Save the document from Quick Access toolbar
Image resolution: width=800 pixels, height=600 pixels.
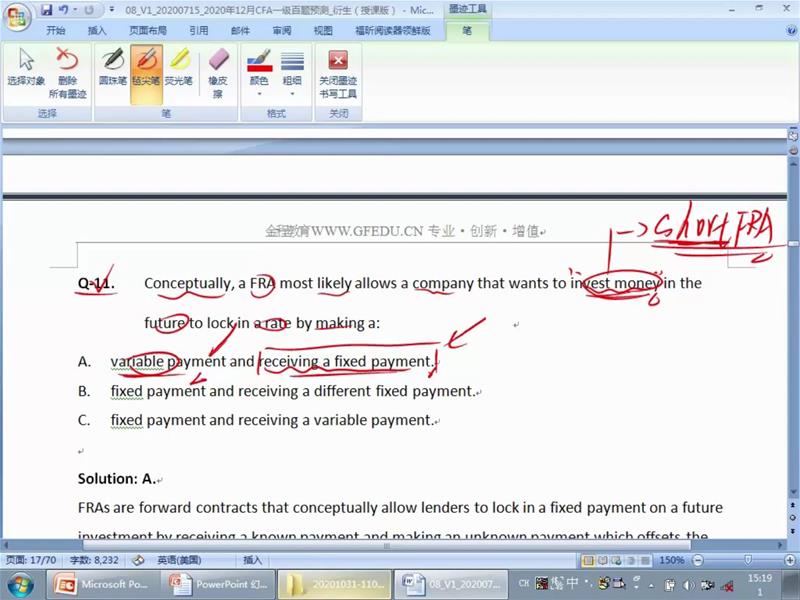pos(47,10)
